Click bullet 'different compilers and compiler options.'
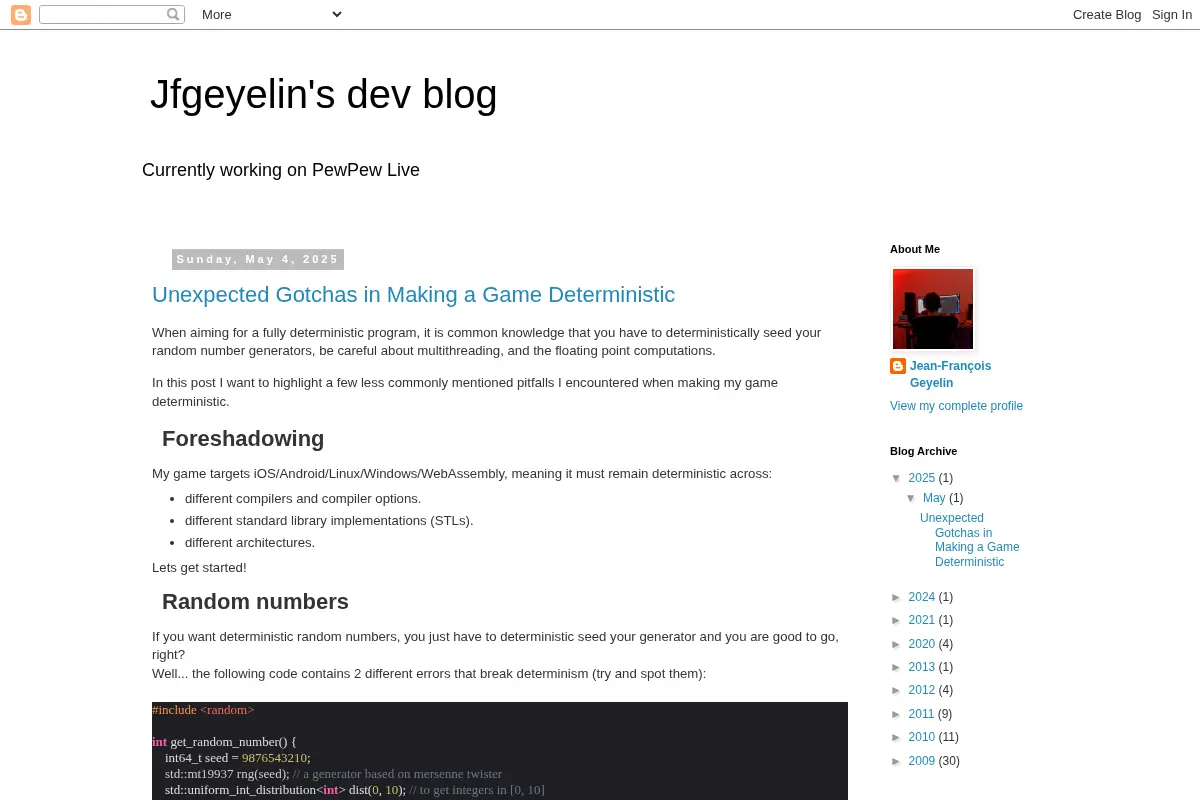1200x800 pixels. pos(303,499)
